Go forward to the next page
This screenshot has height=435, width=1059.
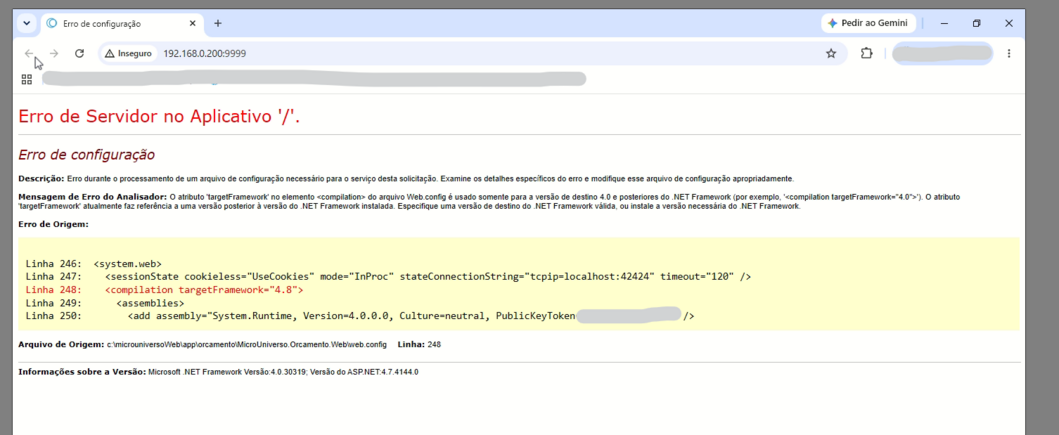[x=54, y=53]
